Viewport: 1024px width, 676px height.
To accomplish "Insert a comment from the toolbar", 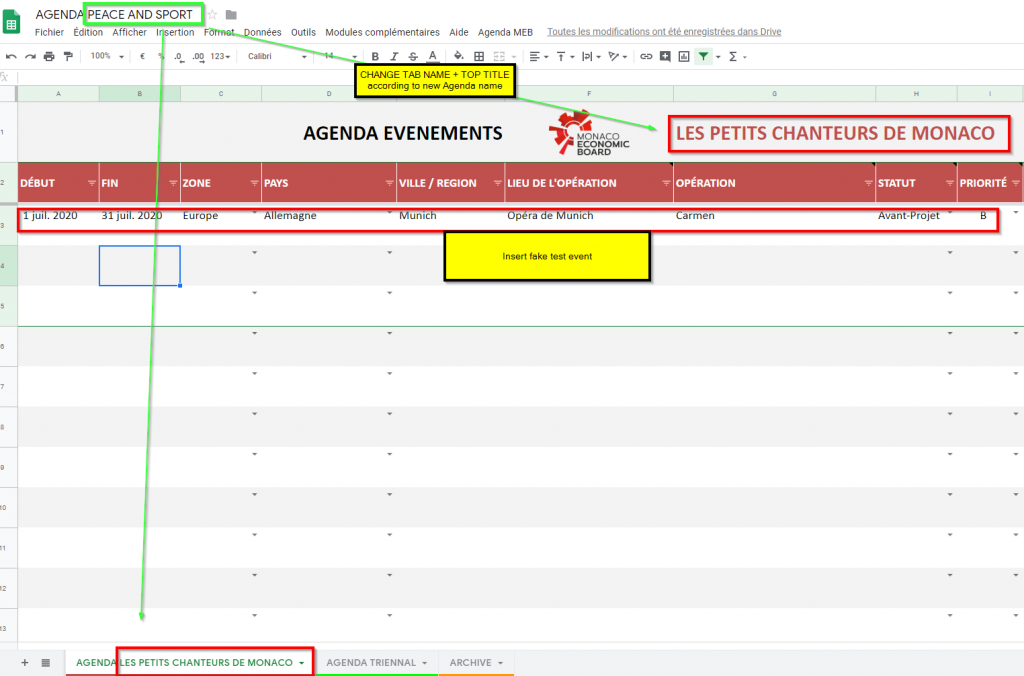I will click(x=665, y=56).
